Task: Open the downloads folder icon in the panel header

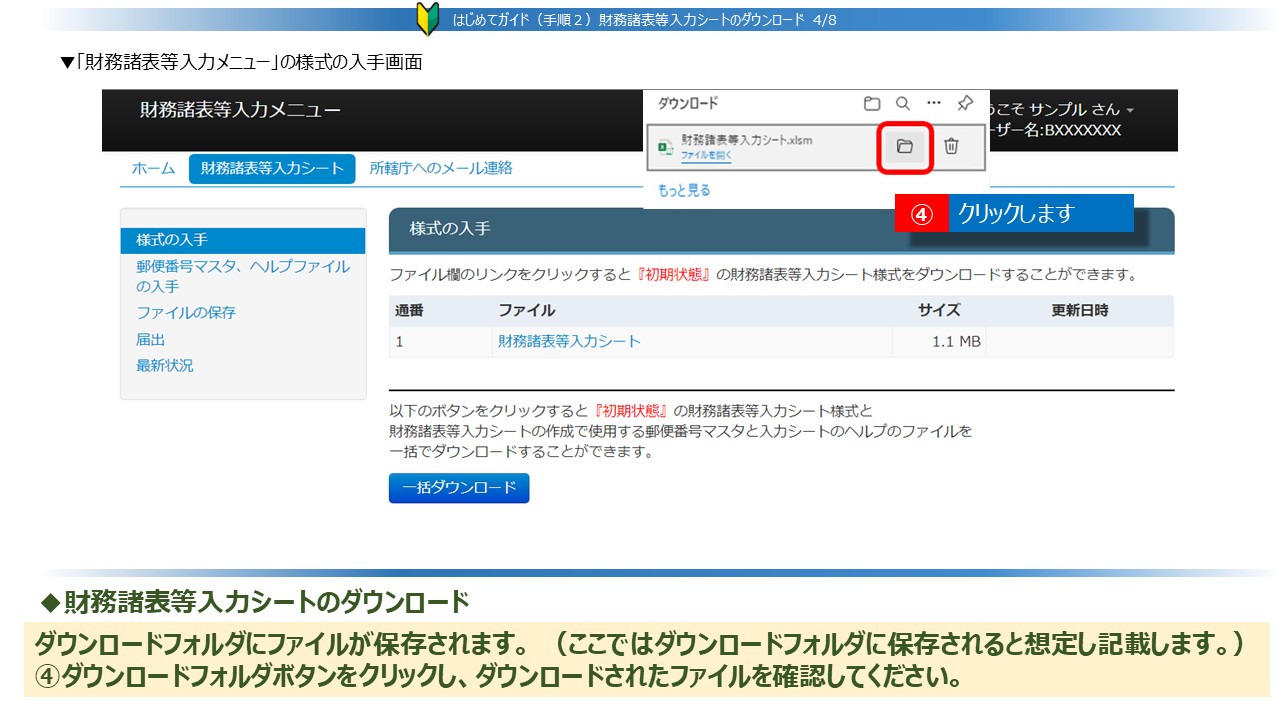Action: [x=872, y=103]
